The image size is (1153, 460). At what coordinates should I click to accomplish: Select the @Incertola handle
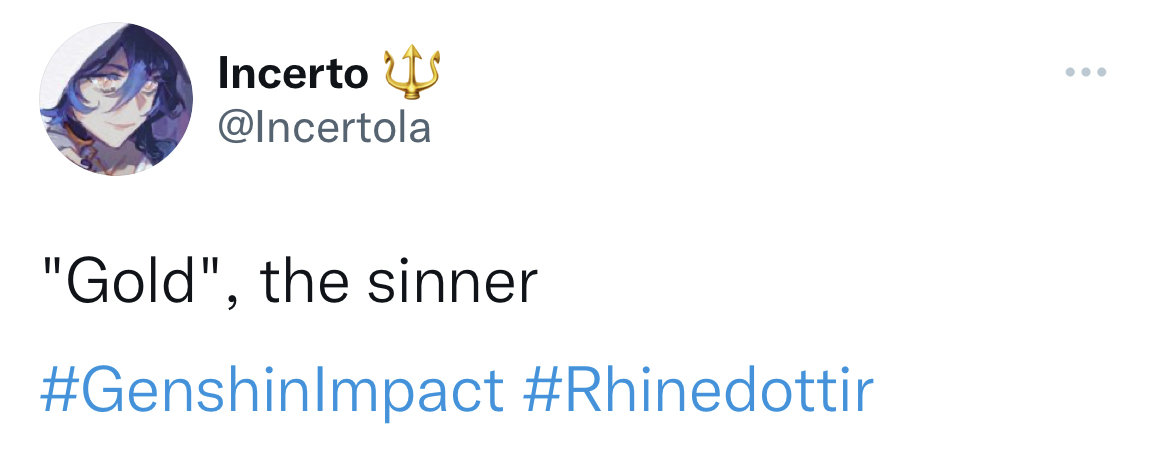coord(324,129)
